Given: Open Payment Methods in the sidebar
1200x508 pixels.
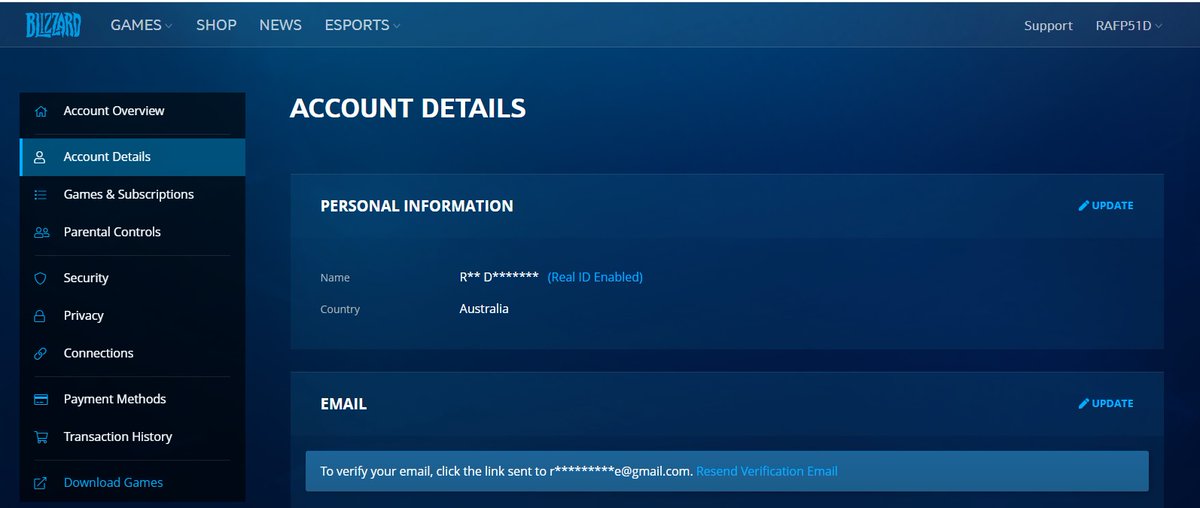Looking at the screenshot, I should (132, 399).
